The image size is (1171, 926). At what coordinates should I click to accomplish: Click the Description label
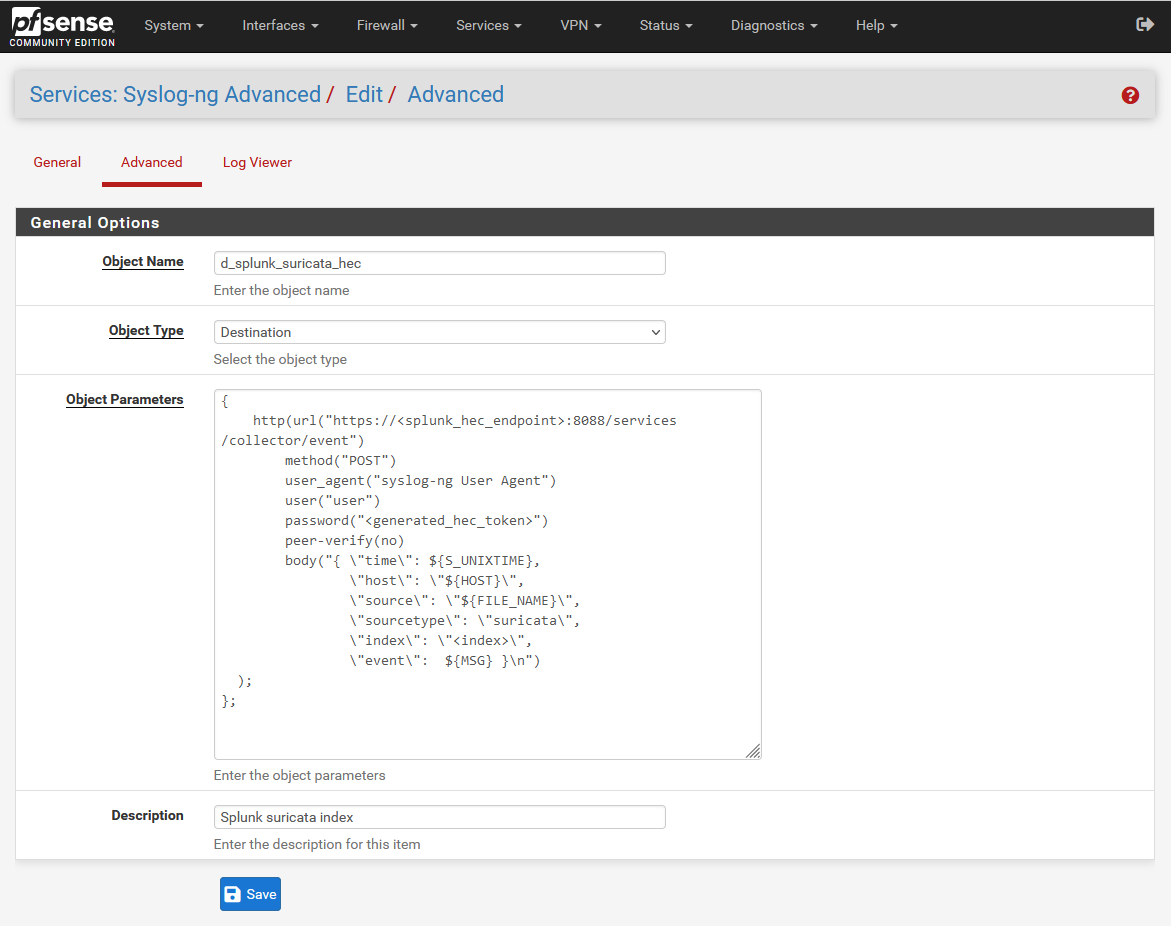(x=147, y=815)
